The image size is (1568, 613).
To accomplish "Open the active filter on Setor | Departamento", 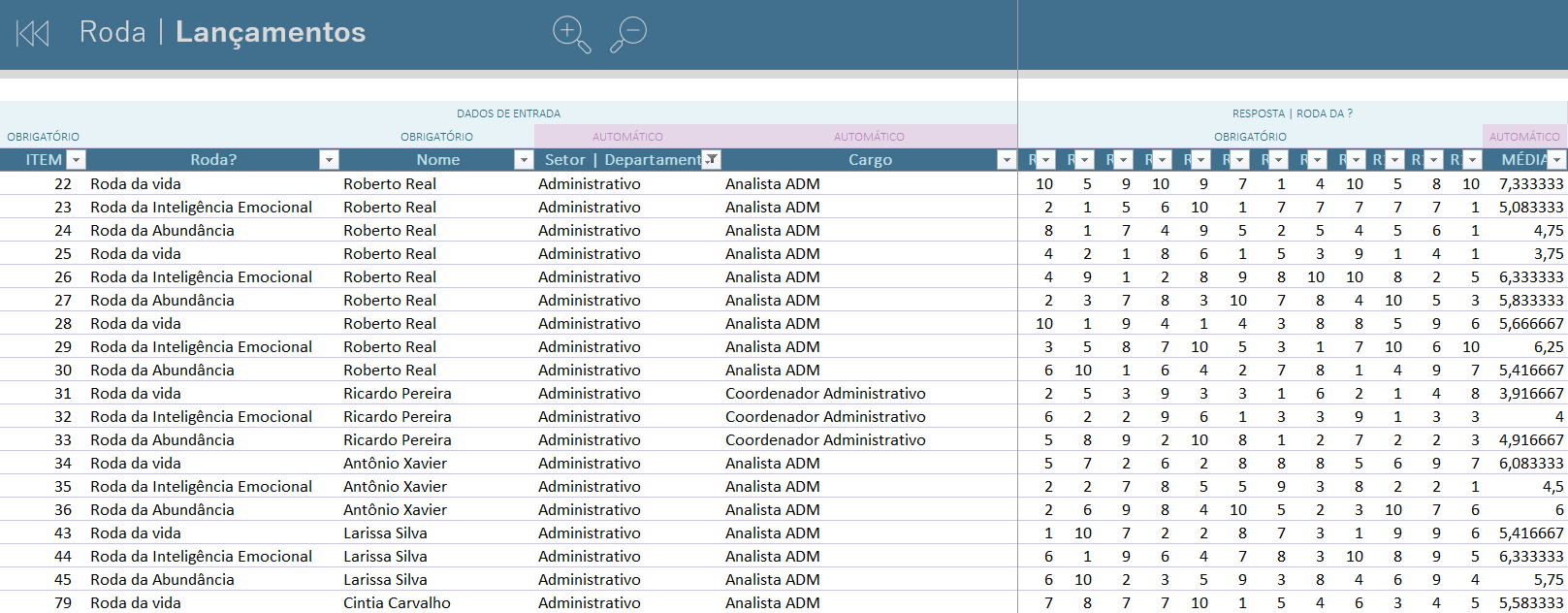I will click(x=712, y=160).
